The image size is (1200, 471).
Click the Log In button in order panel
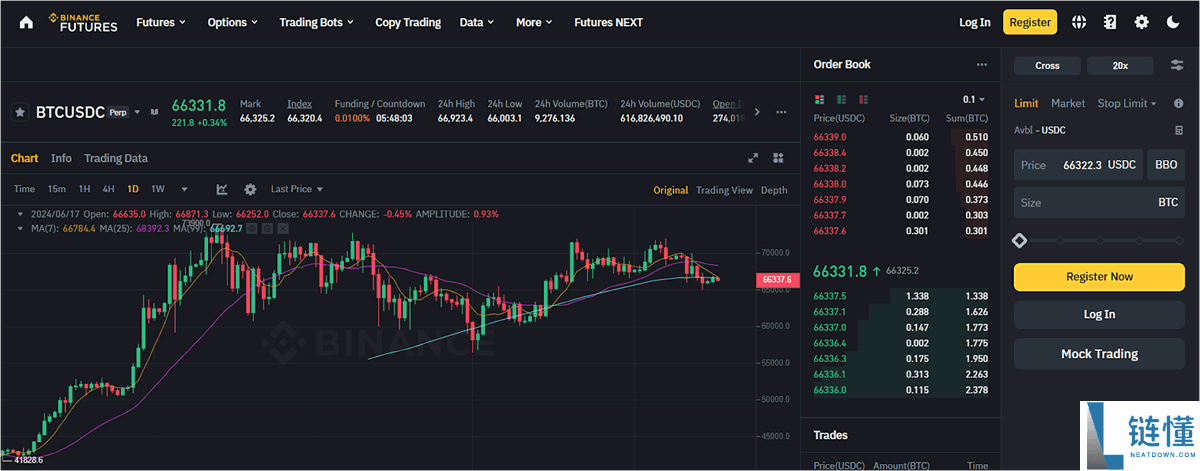[1100, 314]
